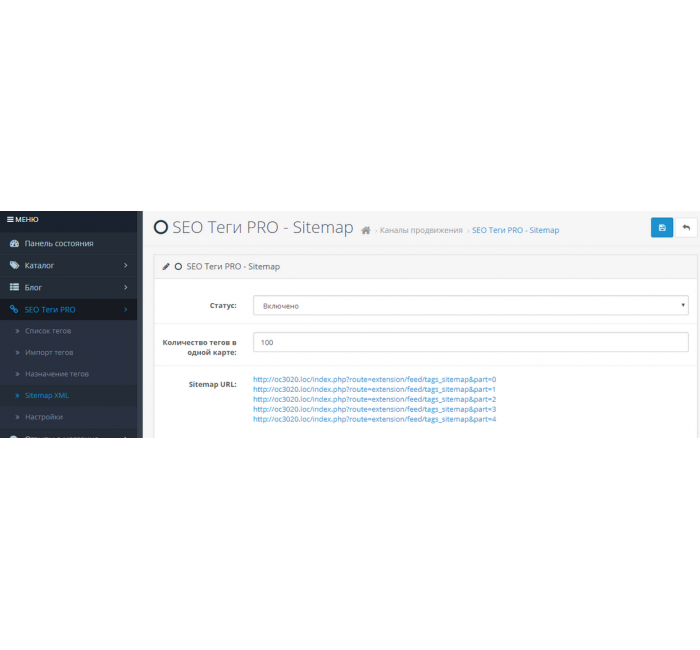Click Каналы продвижения breadcrumb link
The width and height of the screenshot is (700, 650).
[421, 230]
